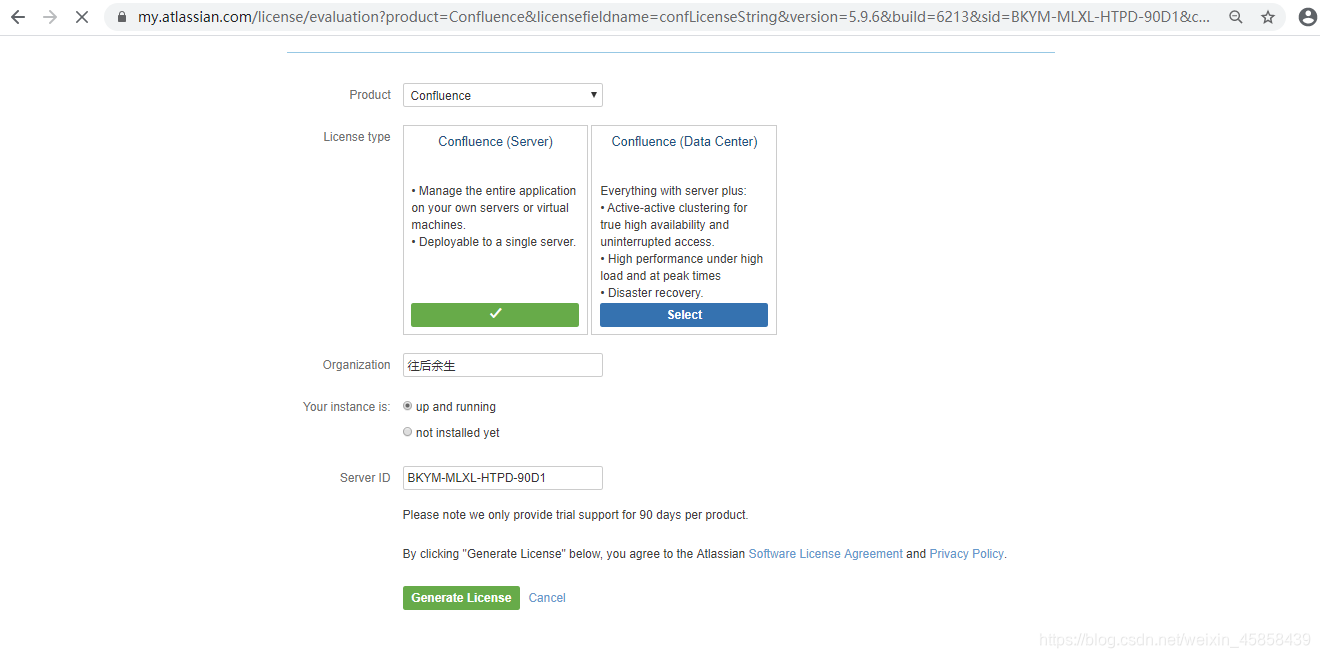Click the Generate License button
Screen dimensions: 1320x658
461,598
